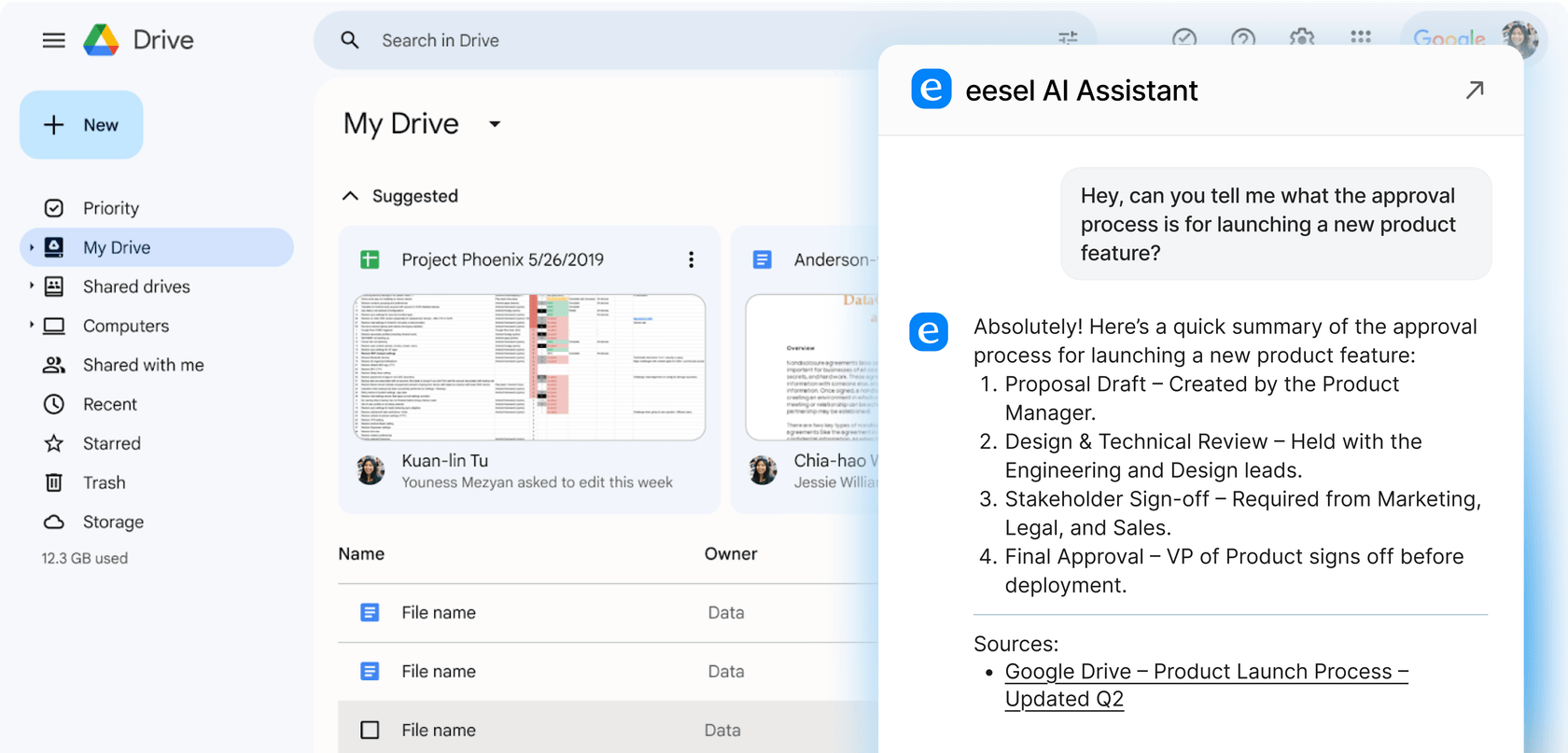Expand eesel AI Assistant in new window
Viewport: 1568px width, 753px height.
[1474, 91]
